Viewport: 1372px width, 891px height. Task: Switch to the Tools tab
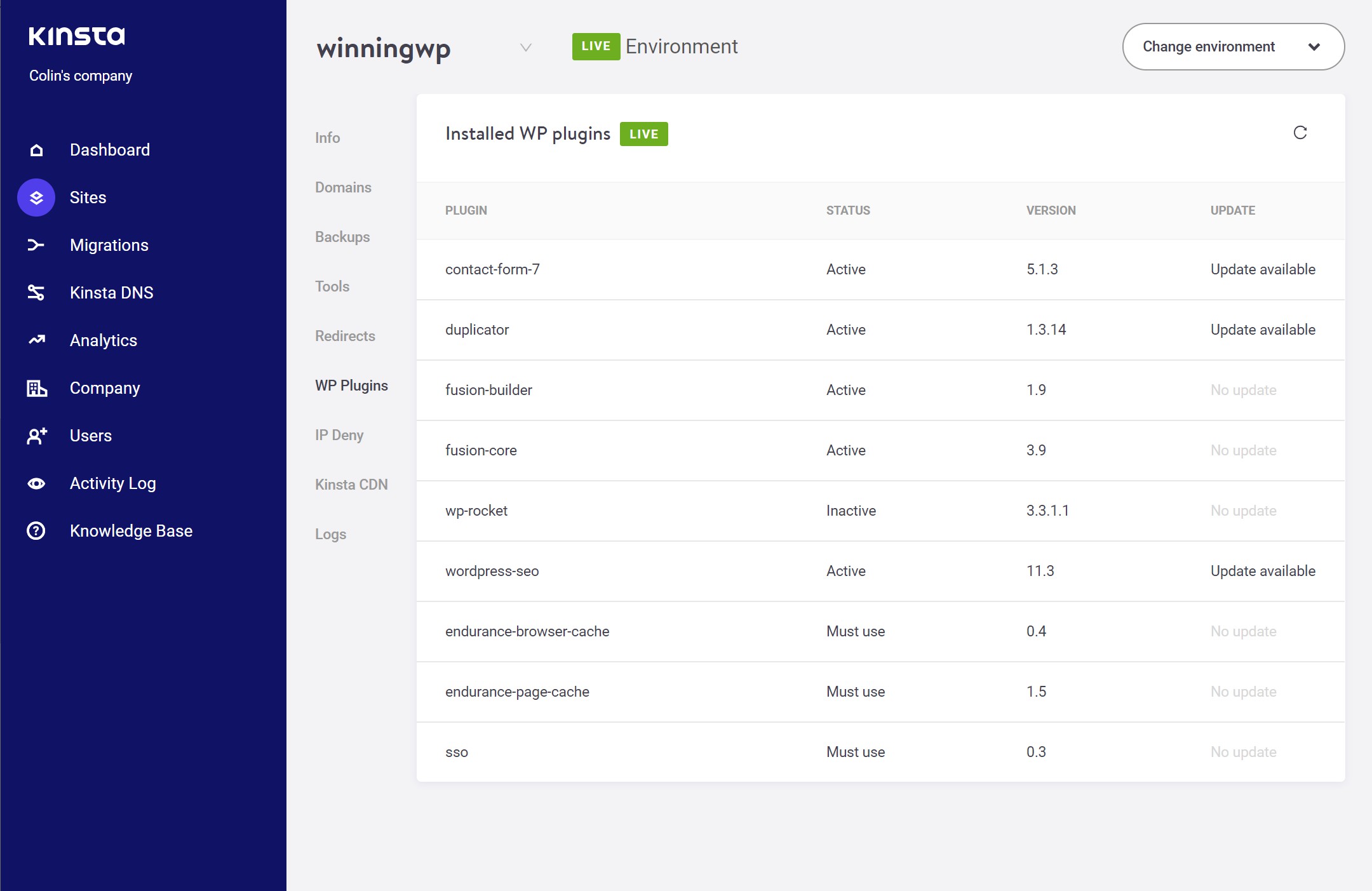(x=332, y=286)
